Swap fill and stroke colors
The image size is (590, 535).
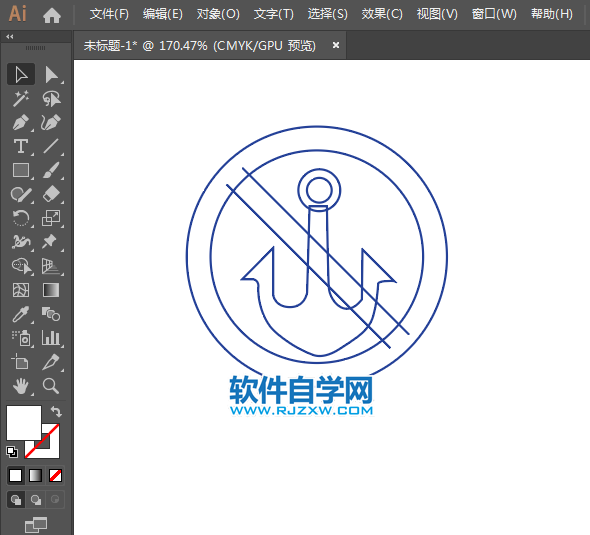click(56, 412)
